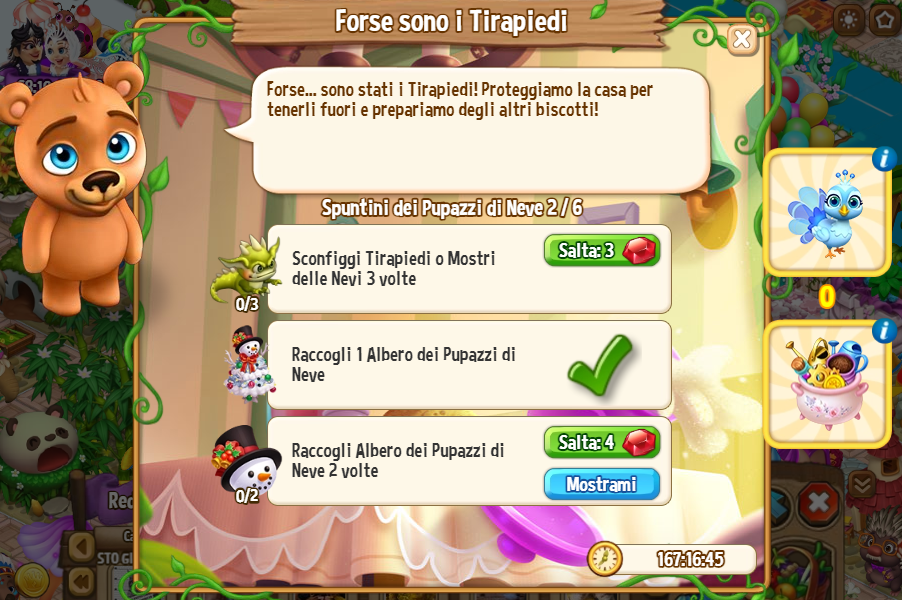Click the green dragon Tirapiedi icon

tap(246, 269)
